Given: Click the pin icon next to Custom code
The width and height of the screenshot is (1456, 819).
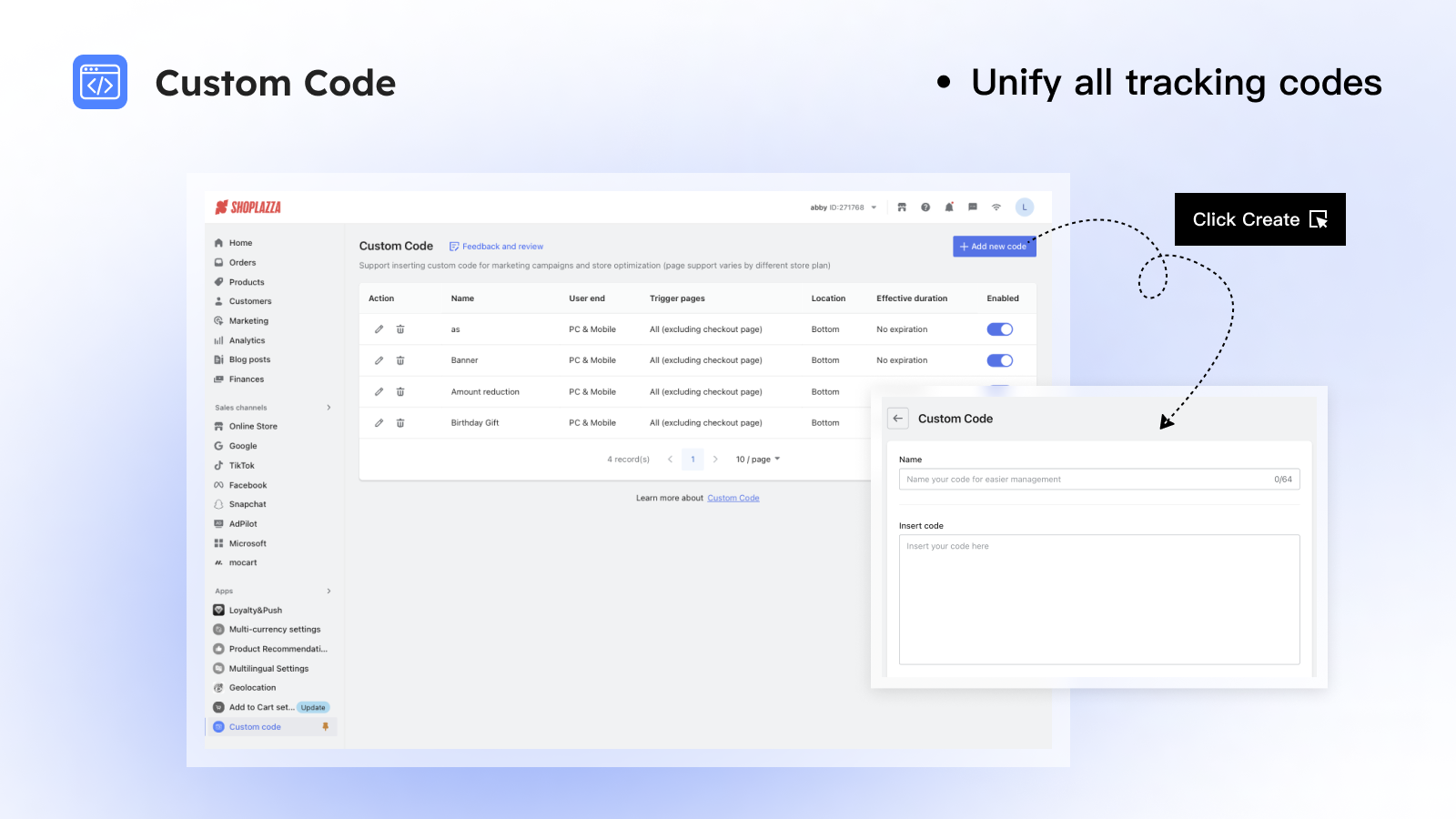Looking at the screenshot, I should (x=327, y=726).
